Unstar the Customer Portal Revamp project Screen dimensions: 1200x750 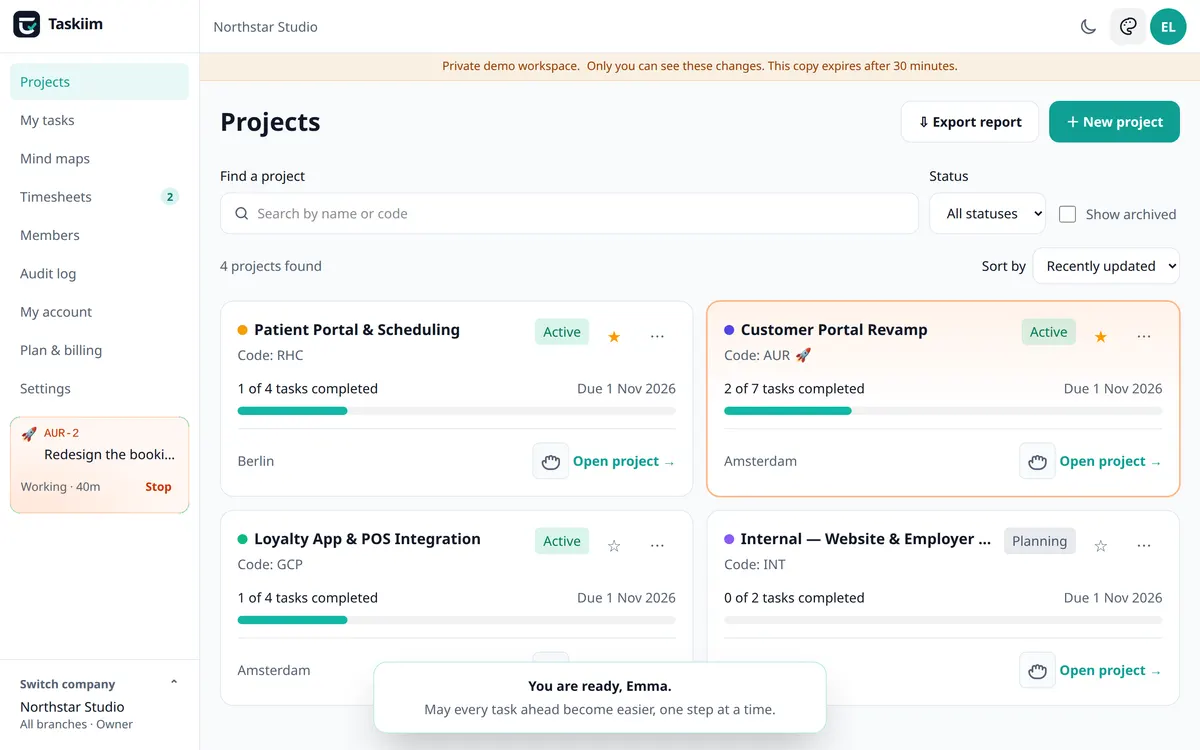pyautogui.click(x=1101, y=337)
